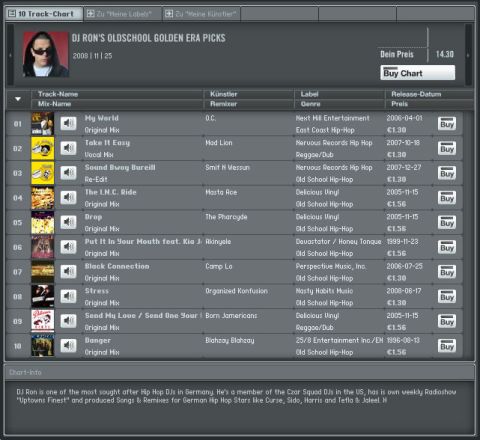Screen dimensions: 480x440
Task: Play preview of Danger track
Action: 68,345
